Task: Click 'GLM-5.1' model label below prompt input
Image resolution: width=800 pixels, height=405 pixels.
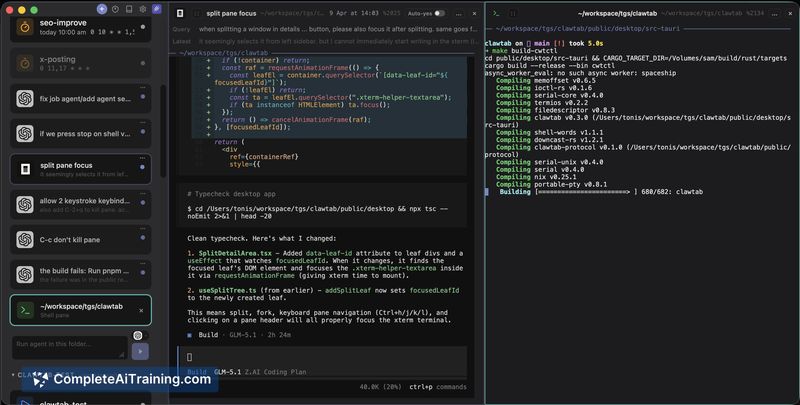Action: pos(227,372)
